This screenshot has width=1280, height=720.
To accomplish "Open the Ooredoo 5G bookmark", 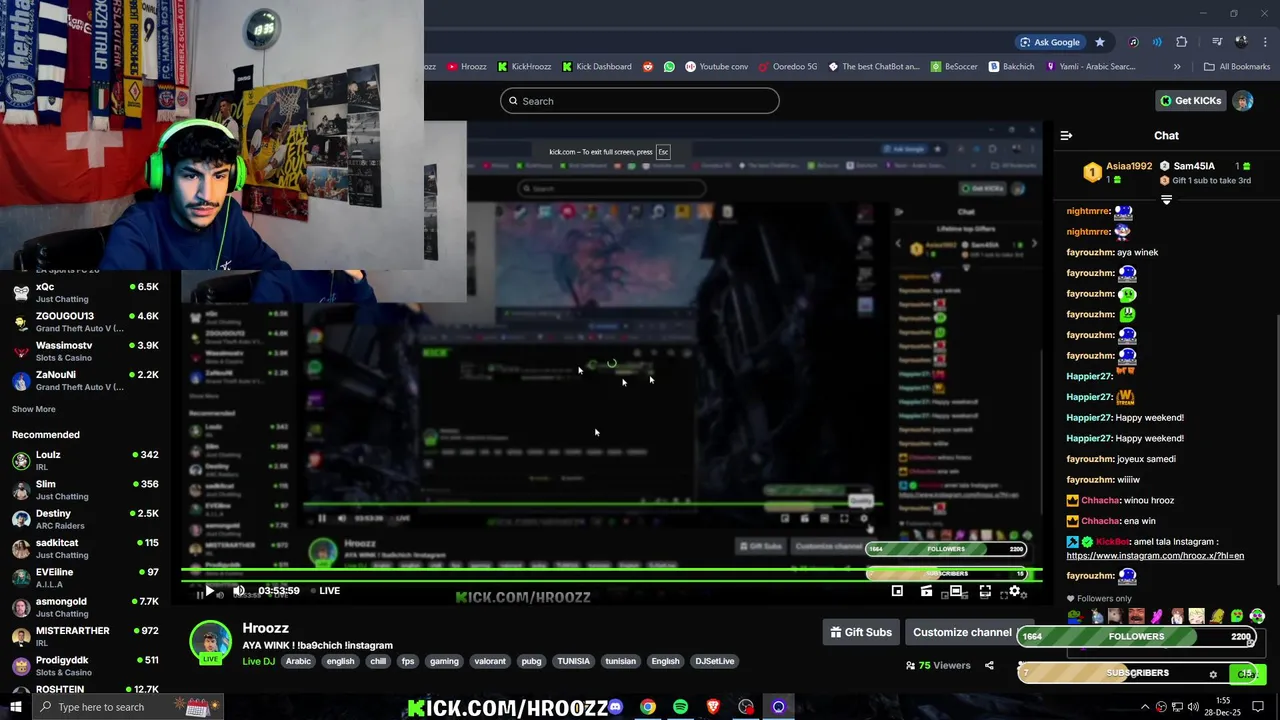I will coord(788,67).
